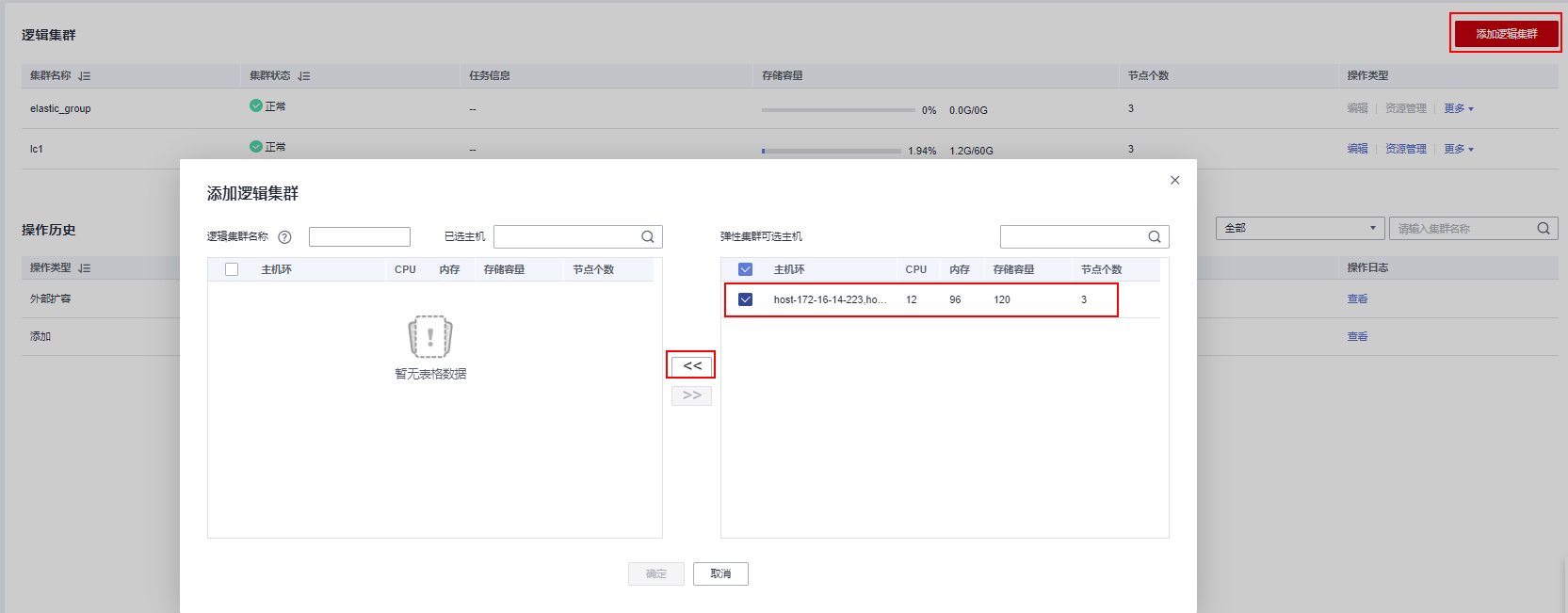Click lc1 cluster name
Screen dimensions: 1568x613
[37, 149]
